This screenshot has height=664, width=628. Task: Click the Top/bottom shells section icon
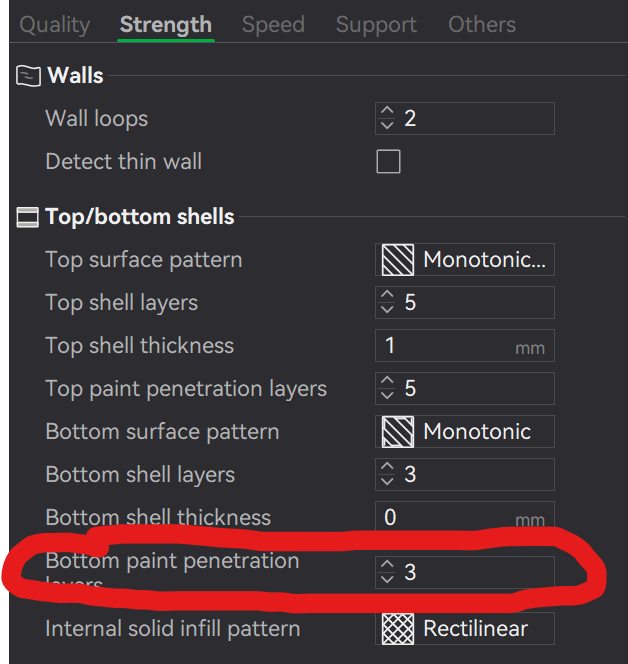point(28,217)
